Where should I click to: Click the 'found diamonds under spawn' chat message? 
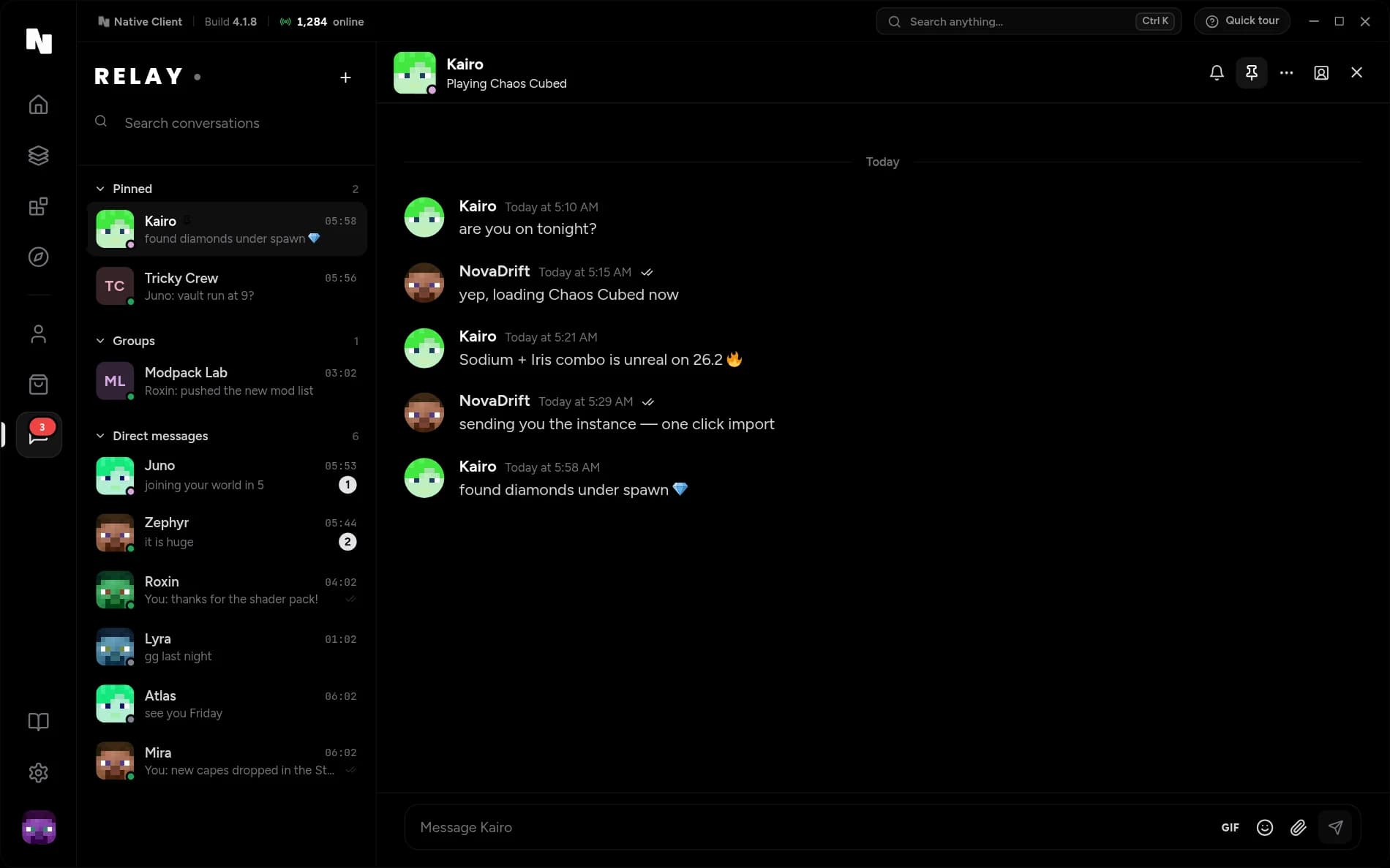(x=574, y=490)
